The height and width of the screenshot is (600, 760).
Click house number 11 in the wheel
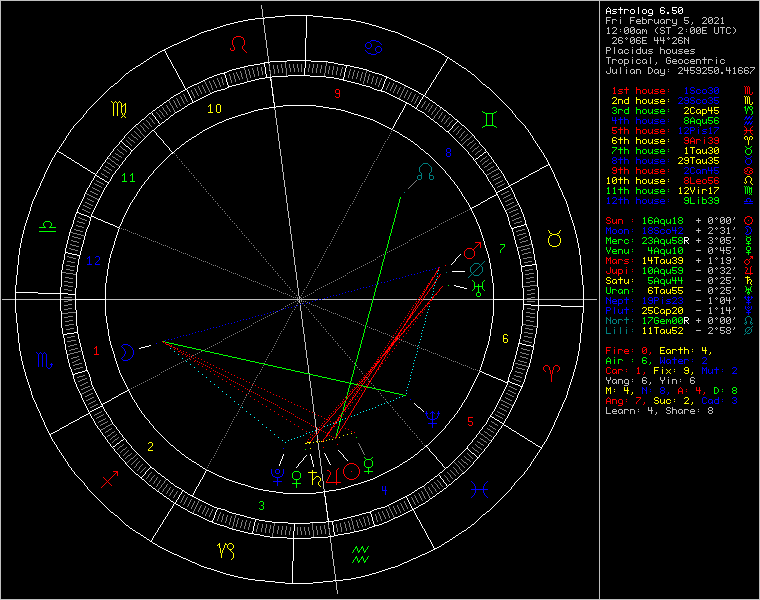[128, 178]
